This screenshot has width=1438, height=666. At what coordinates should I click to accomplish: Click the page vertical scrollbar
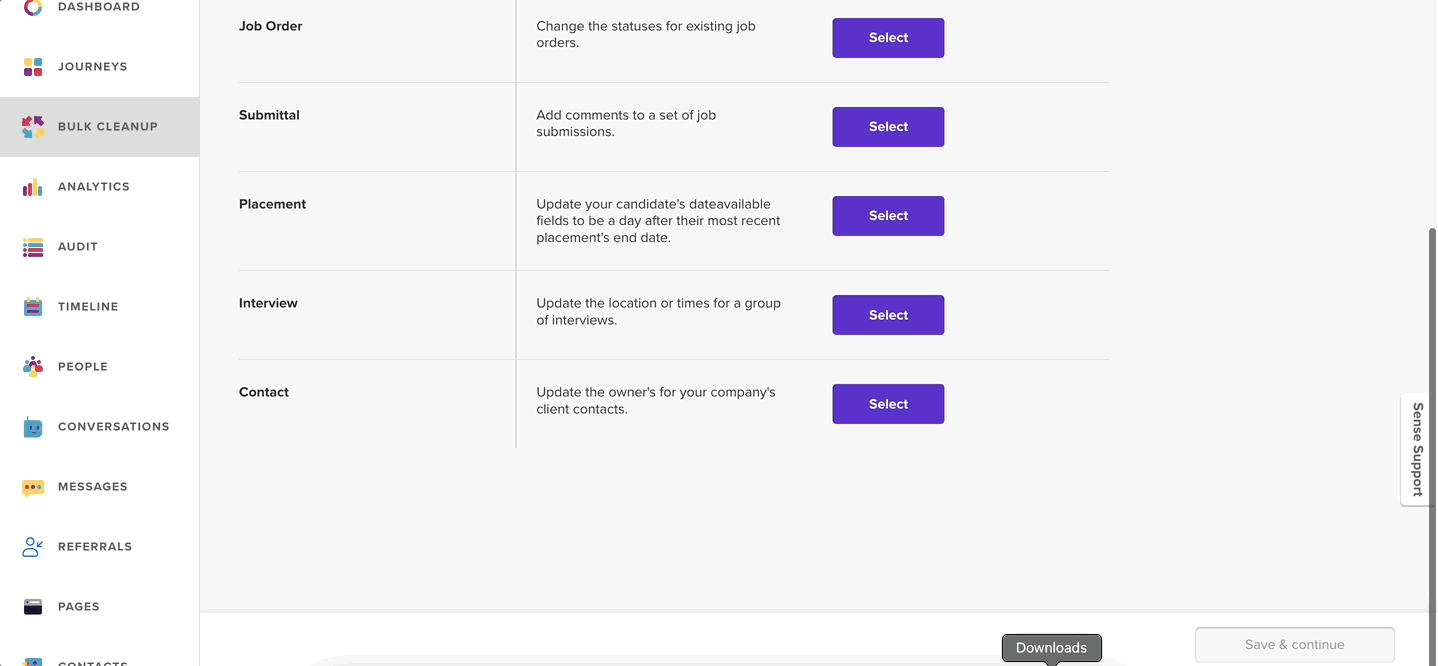click(1432, 420)
